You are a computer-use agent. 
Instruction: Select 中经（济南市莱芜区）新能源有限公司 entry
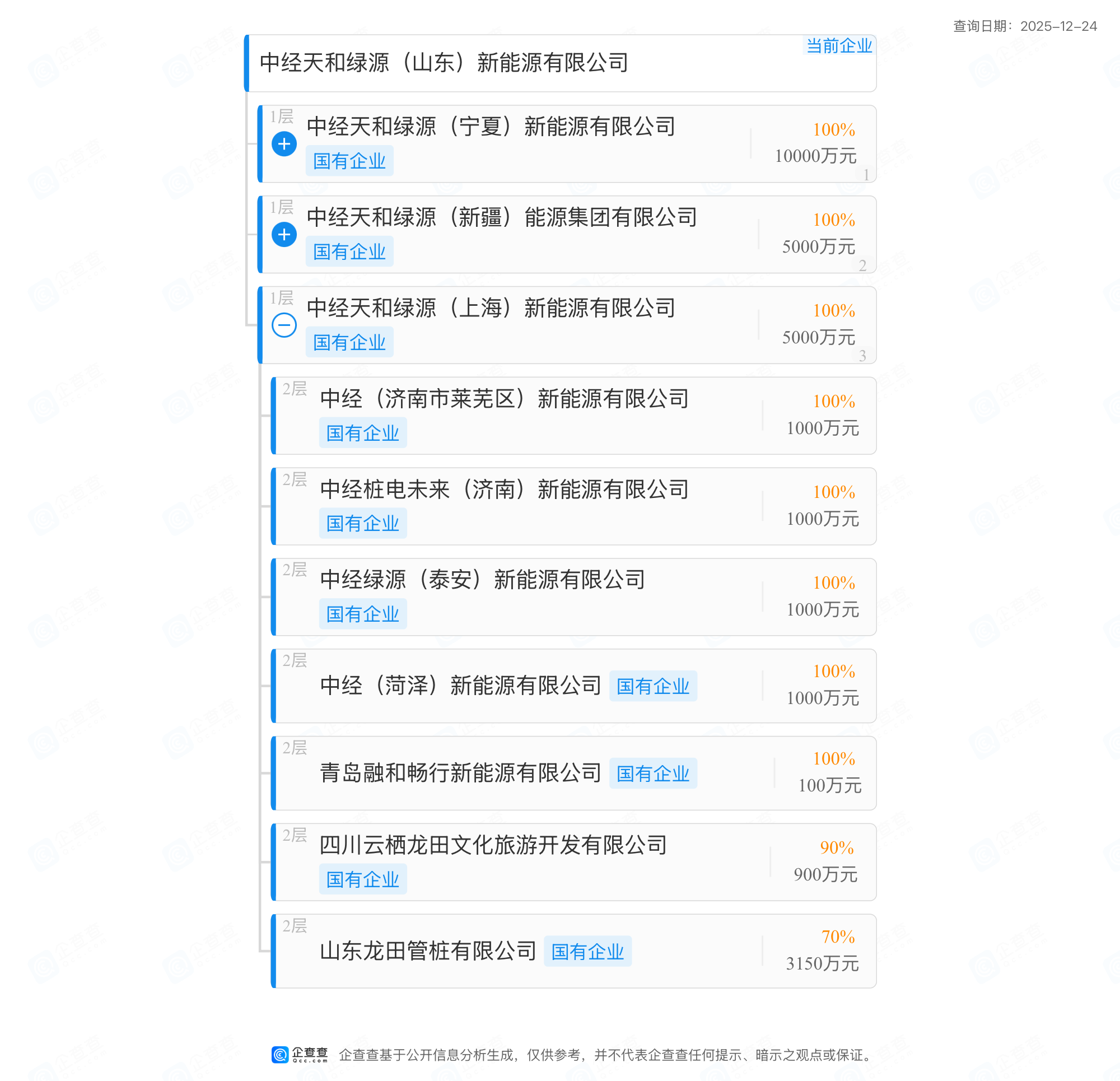(x=504, y=399)
